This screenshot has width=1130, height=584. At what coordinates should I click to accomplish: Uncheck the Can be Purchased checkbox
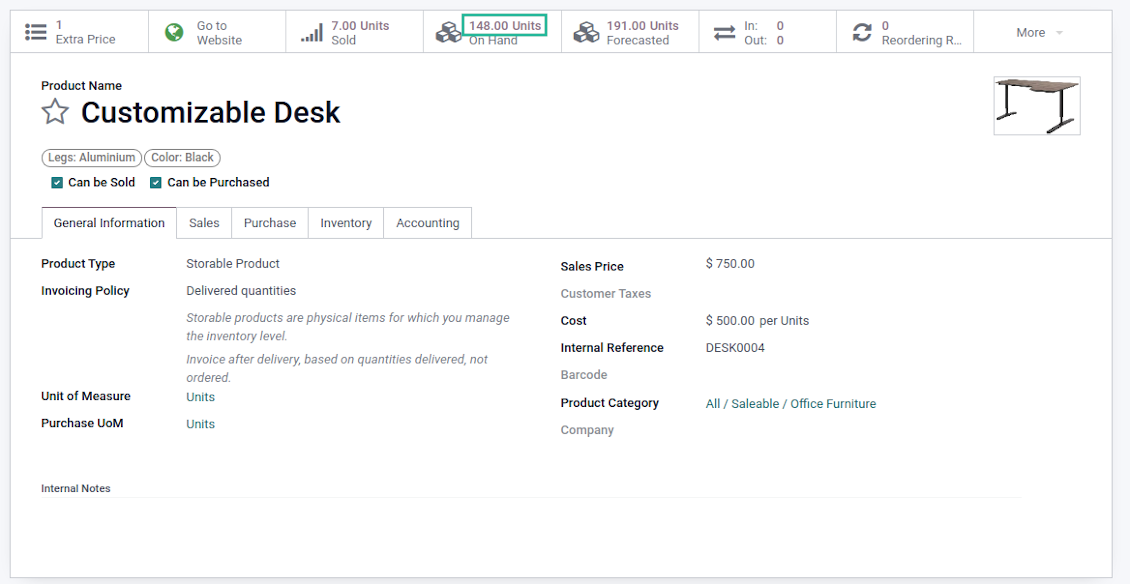155,183
